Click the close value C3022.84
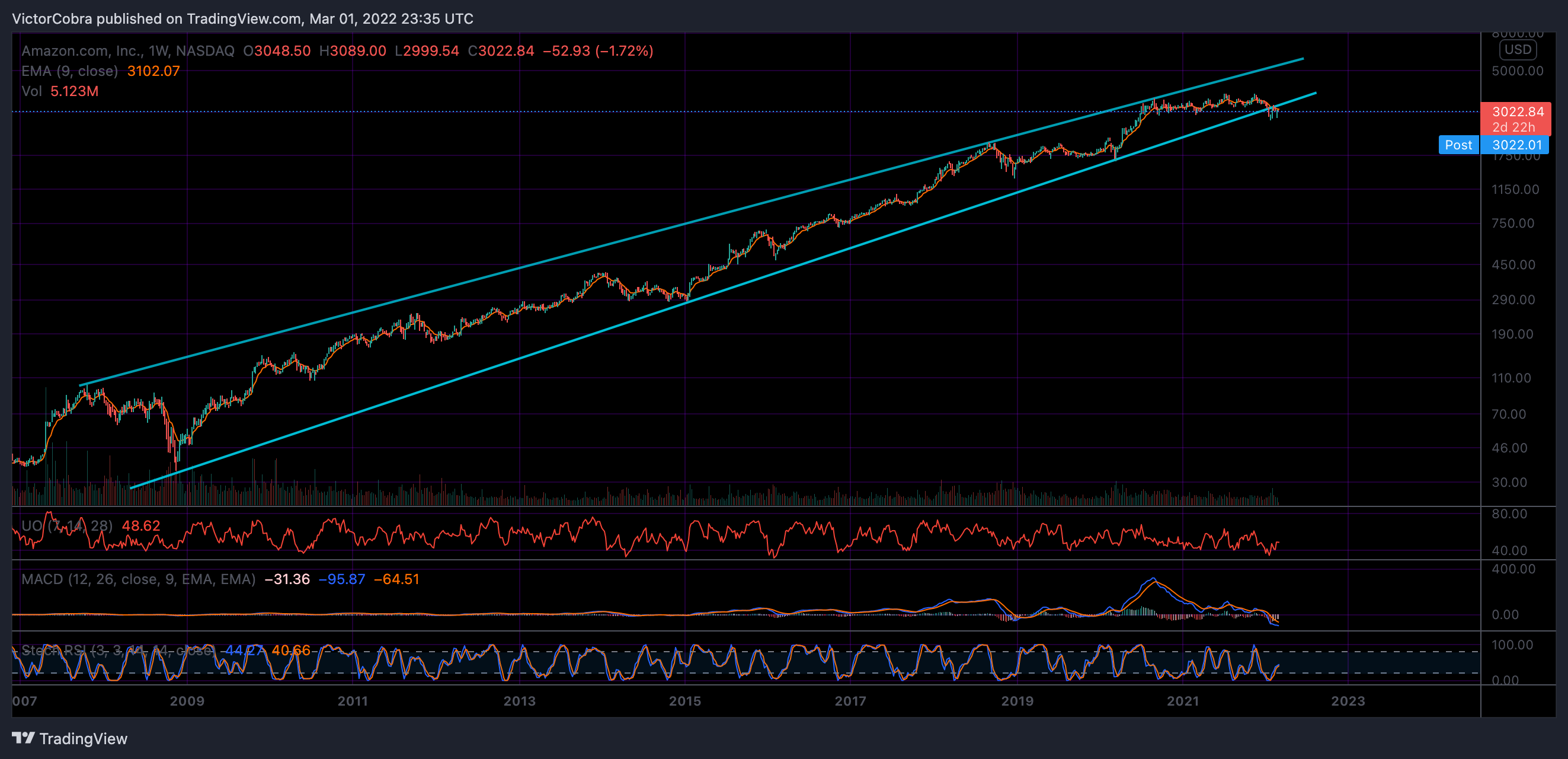 coord(501,50)
